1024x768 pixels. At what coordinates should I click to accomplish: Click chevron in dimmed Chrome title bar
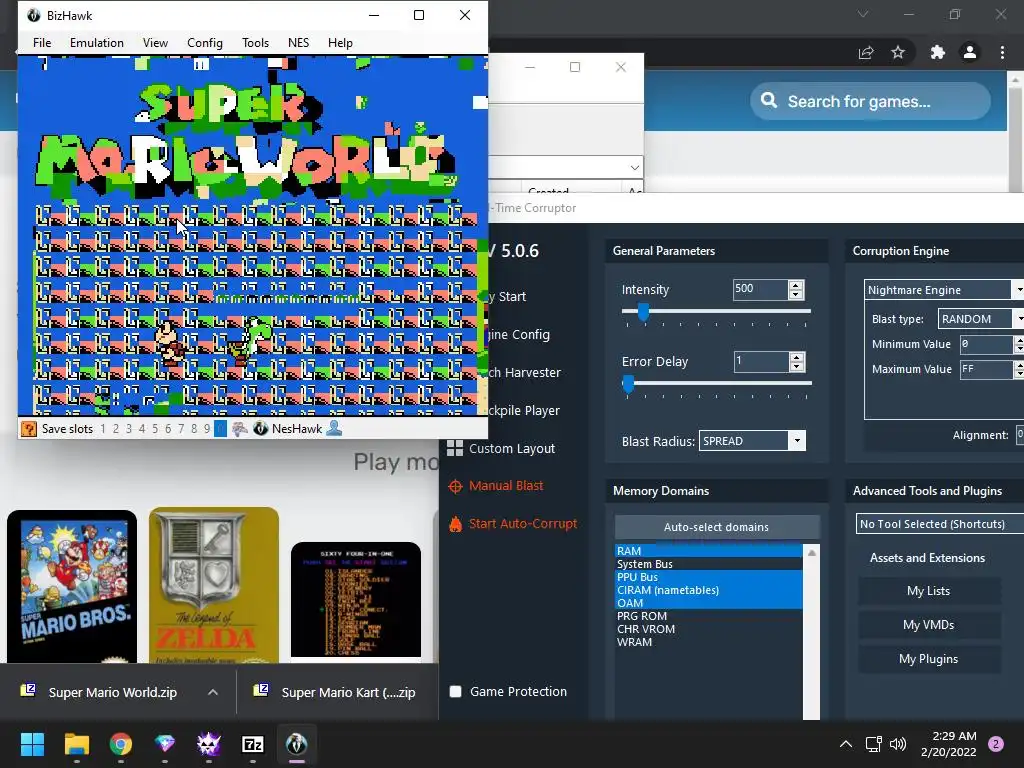[x=863, y=14]
